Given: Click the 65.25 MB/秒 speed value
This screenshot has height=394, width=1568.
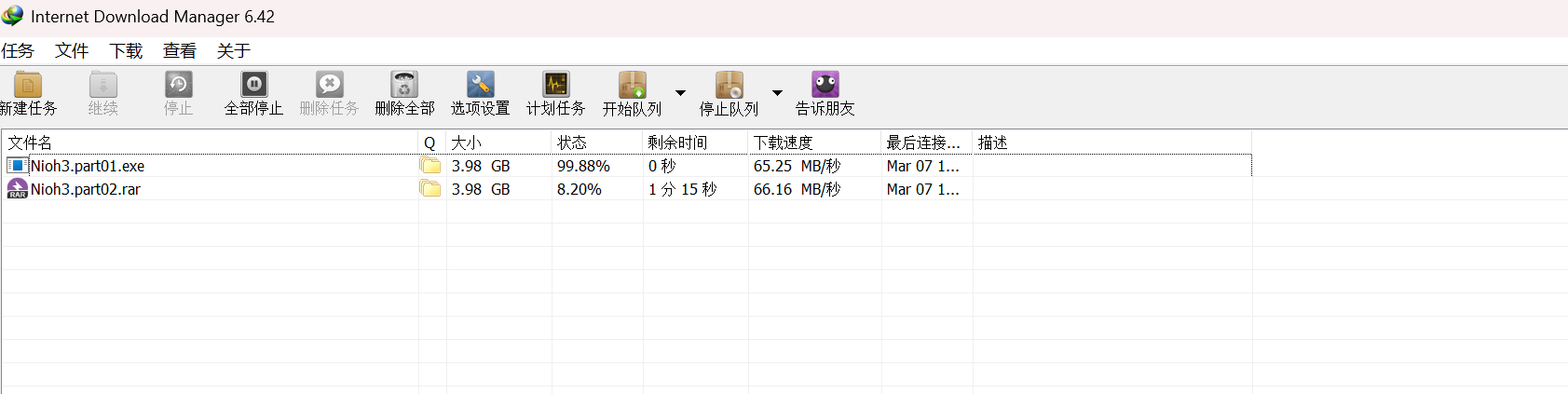Looking at the screenshot, I should point(797,166).
